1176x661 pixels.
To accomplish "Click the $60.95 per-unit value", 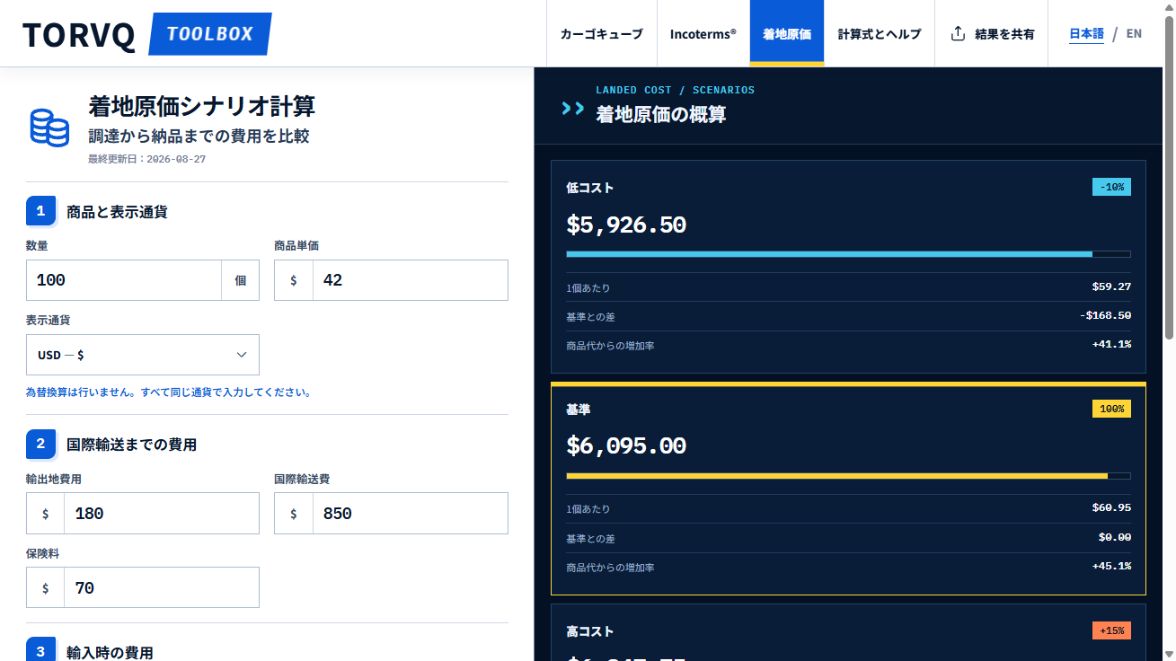I will click(1112, 508).
